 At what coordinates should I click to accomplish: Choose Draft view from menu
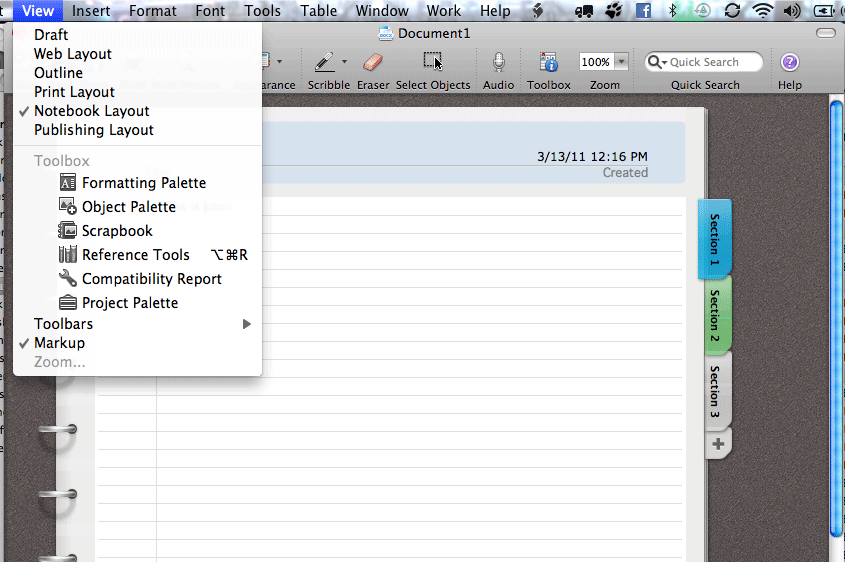[51, 35]
